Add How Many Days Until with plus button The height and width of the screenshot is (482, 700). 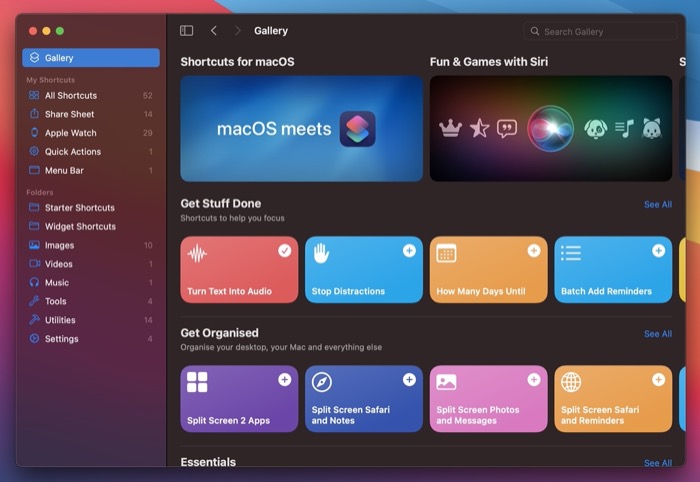(533, 251)
